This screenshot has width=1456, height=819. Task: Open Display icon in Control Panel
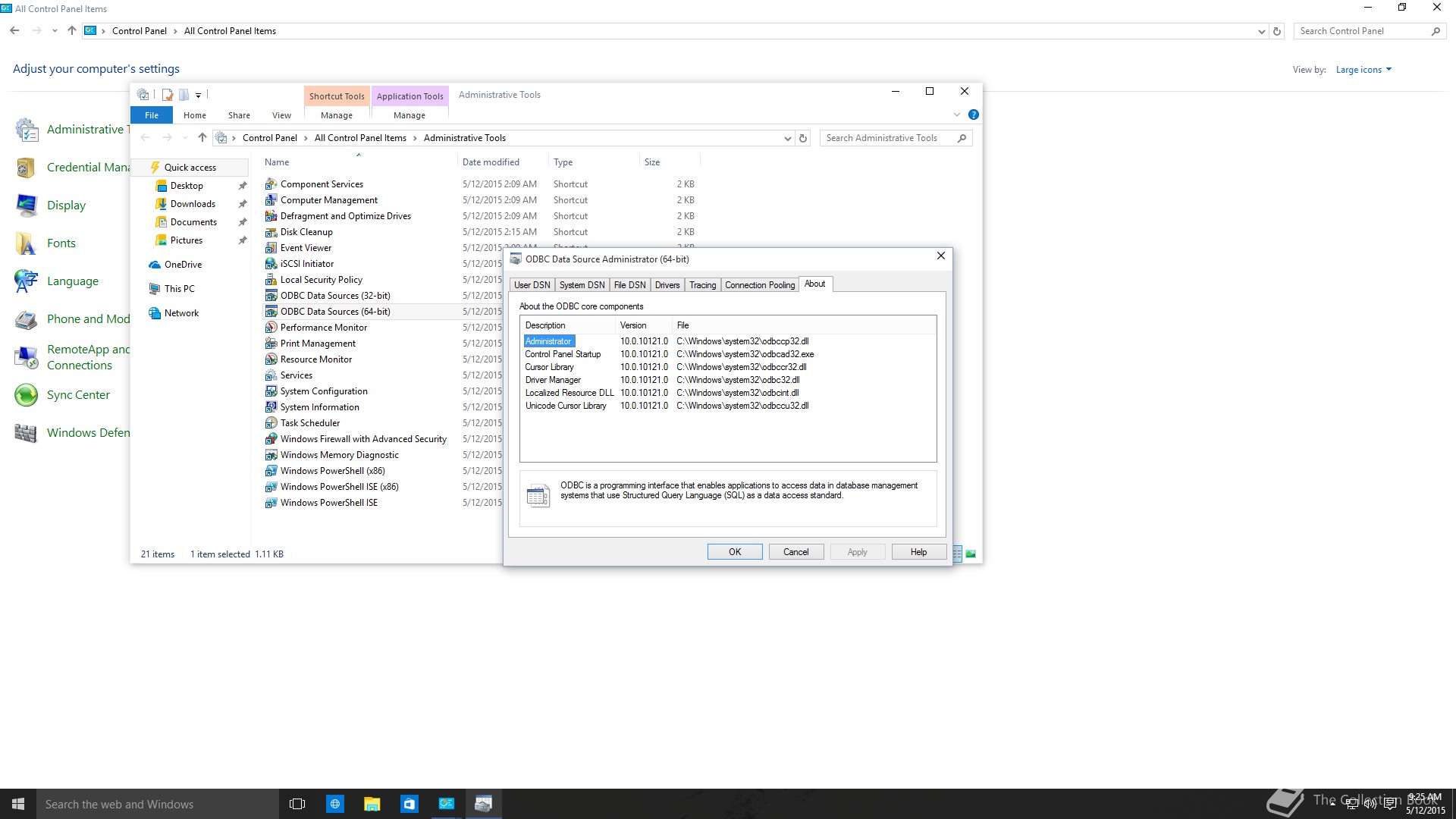(x=26, y=206)
